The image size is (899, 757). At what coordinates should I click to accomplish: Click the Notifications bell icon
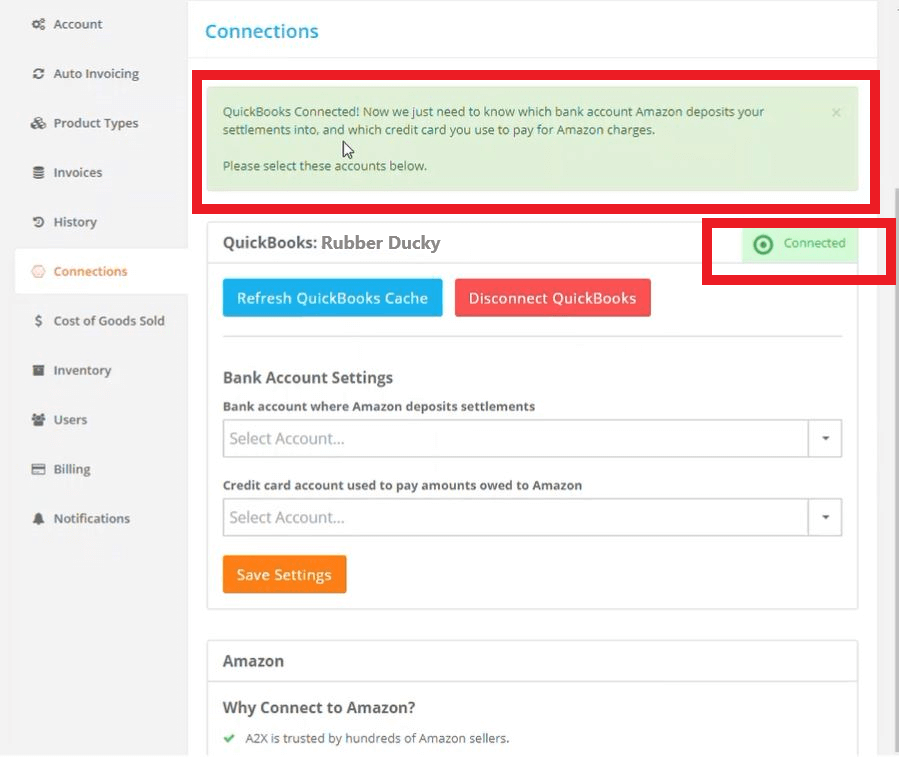[x=38, y=518]
